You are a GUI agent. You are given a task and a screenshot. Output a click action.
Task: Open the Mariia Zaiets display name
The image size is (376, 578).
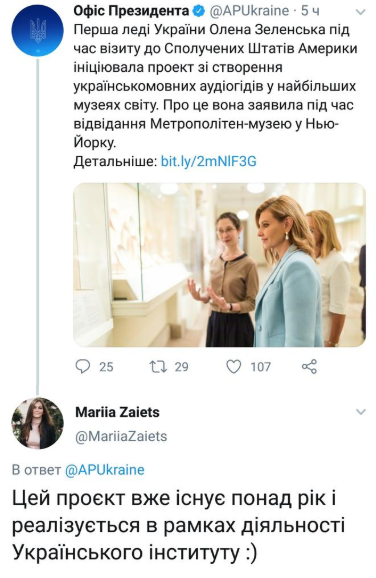pos(117,412)
